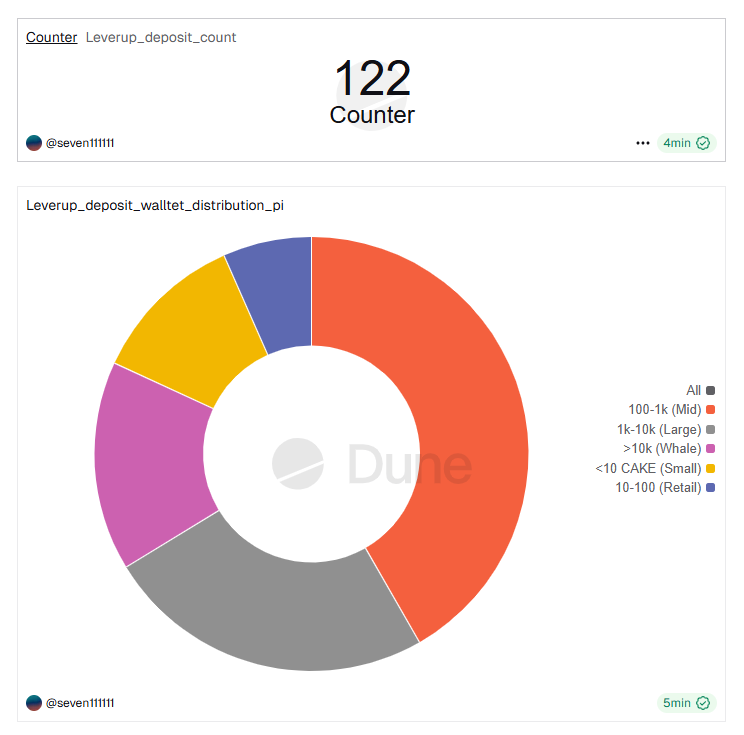Click the pink Whale legend color swatch

[x=710, y=448]
